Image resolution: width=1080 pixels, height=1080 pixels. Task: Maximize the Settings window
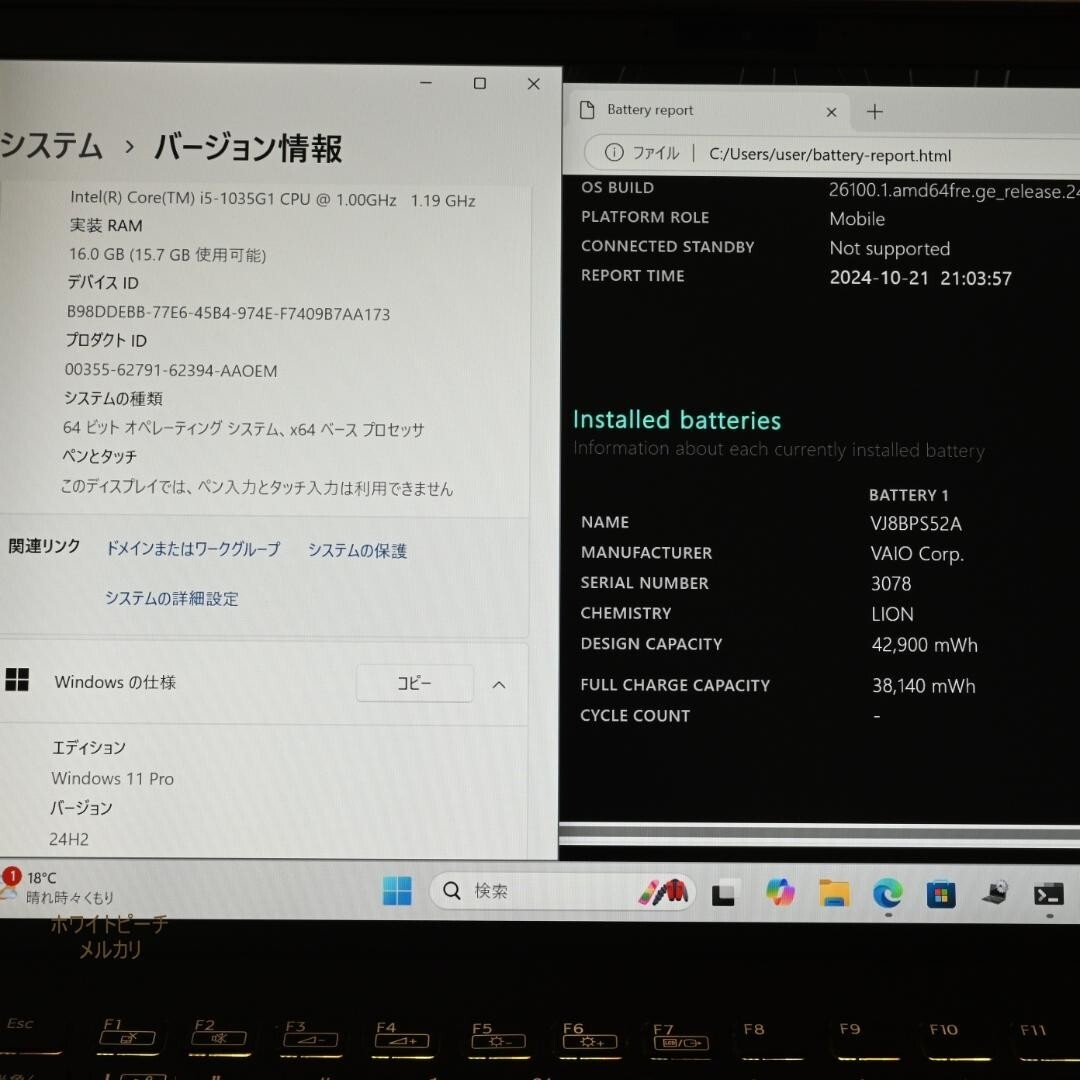[x=480, y=83]
